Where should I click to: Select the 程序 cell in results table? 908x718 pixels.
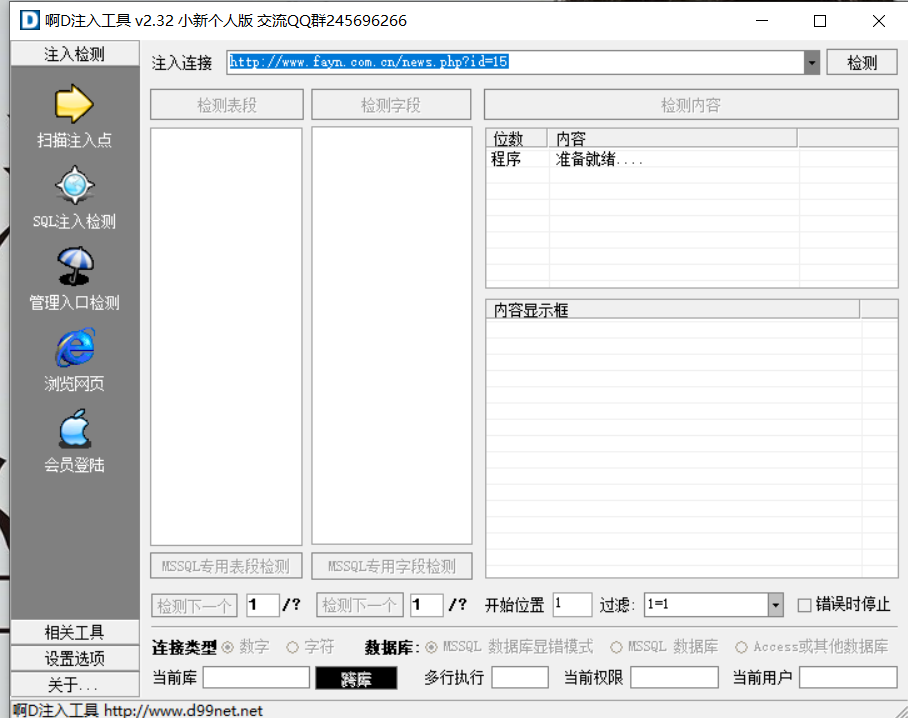tap(506, 159)
